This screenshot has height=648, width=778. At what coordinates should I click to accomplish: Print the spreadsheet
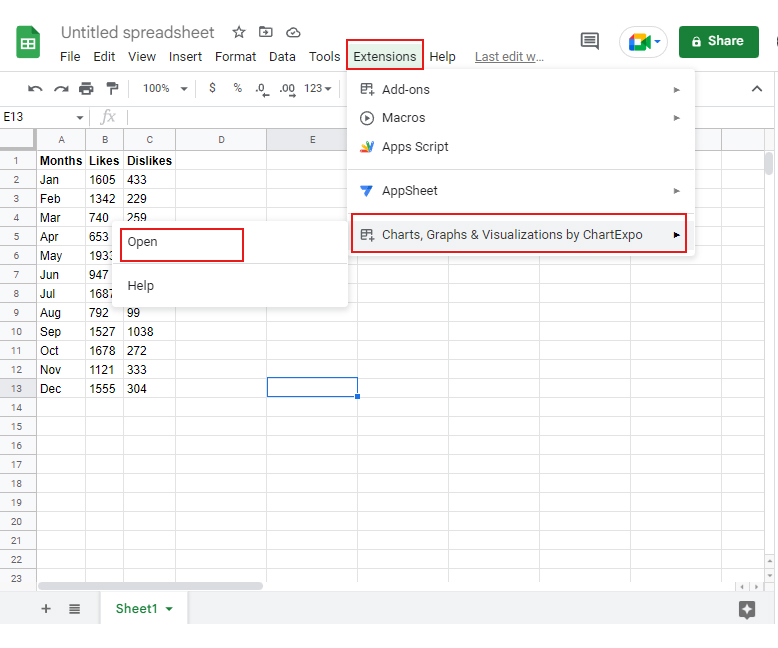pyautogui.click(x=86, y=89)
